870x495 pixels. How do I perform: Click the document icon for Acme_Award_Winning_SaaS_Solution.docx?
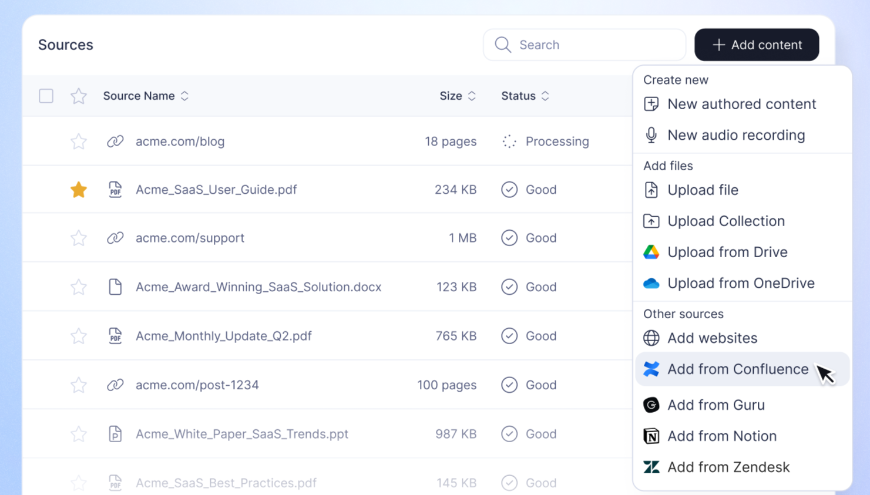115,287
